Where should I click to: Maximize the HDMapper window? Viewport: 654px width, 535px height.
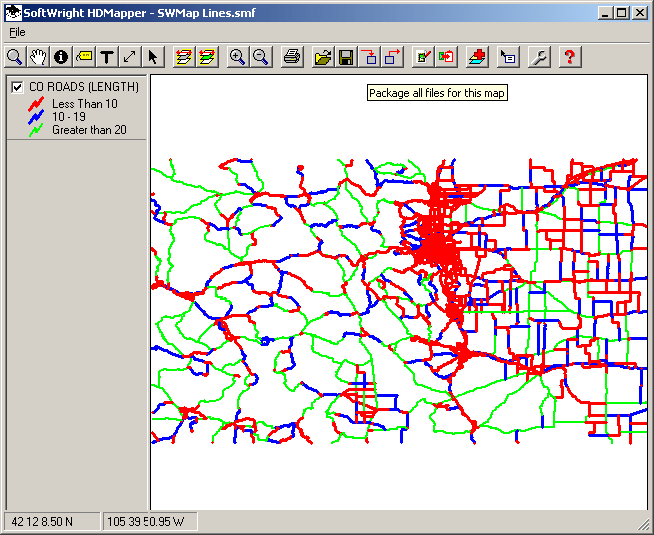click(621, 13)
